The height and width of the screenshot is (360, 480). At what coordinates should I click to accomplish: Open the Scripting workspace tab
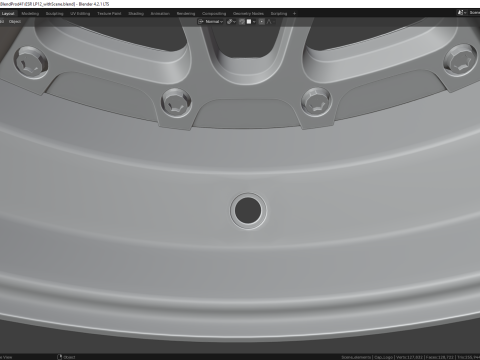279,13
